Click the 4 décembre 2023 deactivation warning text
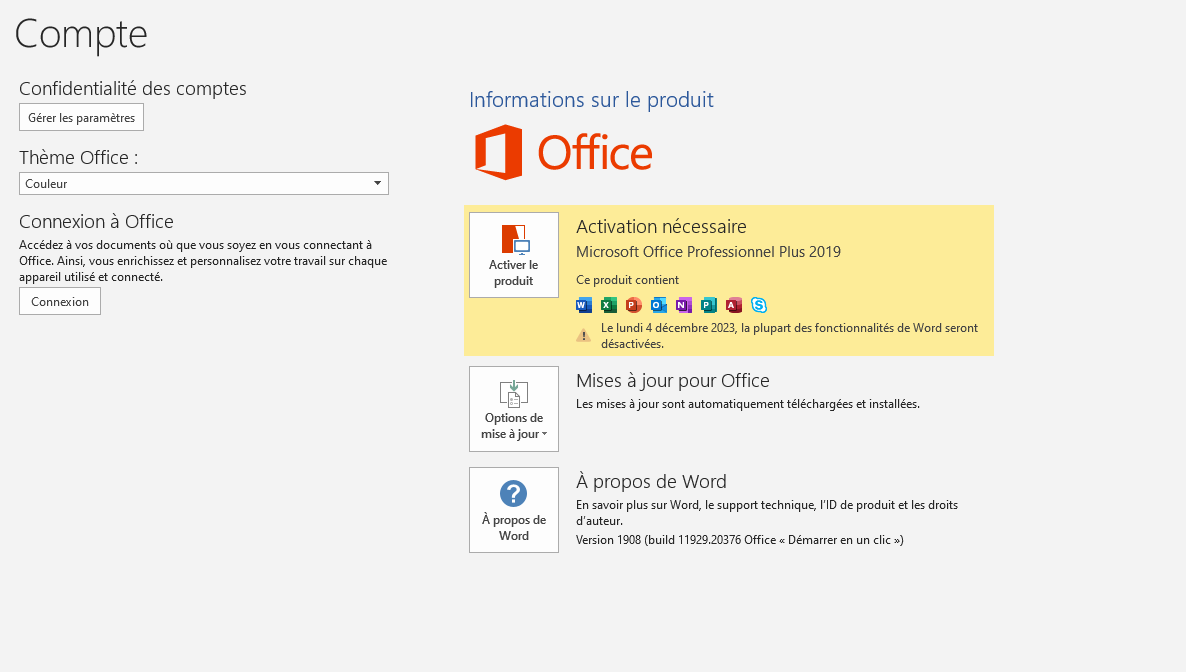 pos(789,335)
